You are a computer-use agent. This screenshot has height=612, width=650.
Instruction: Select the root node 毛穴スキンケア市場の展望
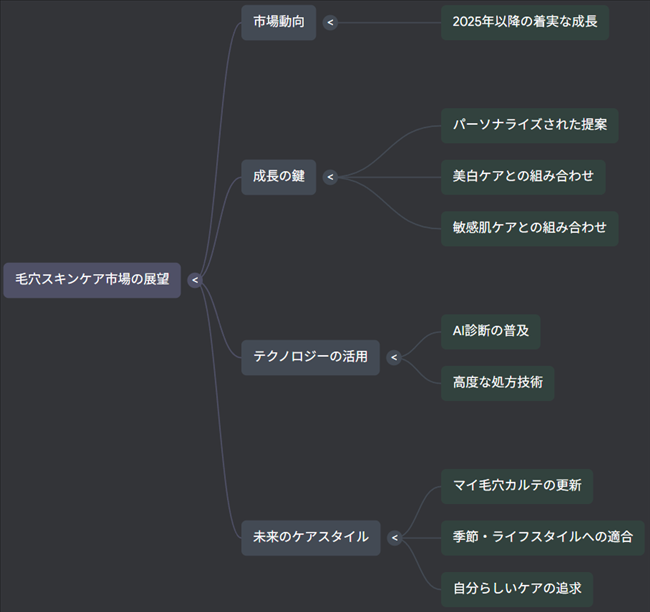coord(92,280)
